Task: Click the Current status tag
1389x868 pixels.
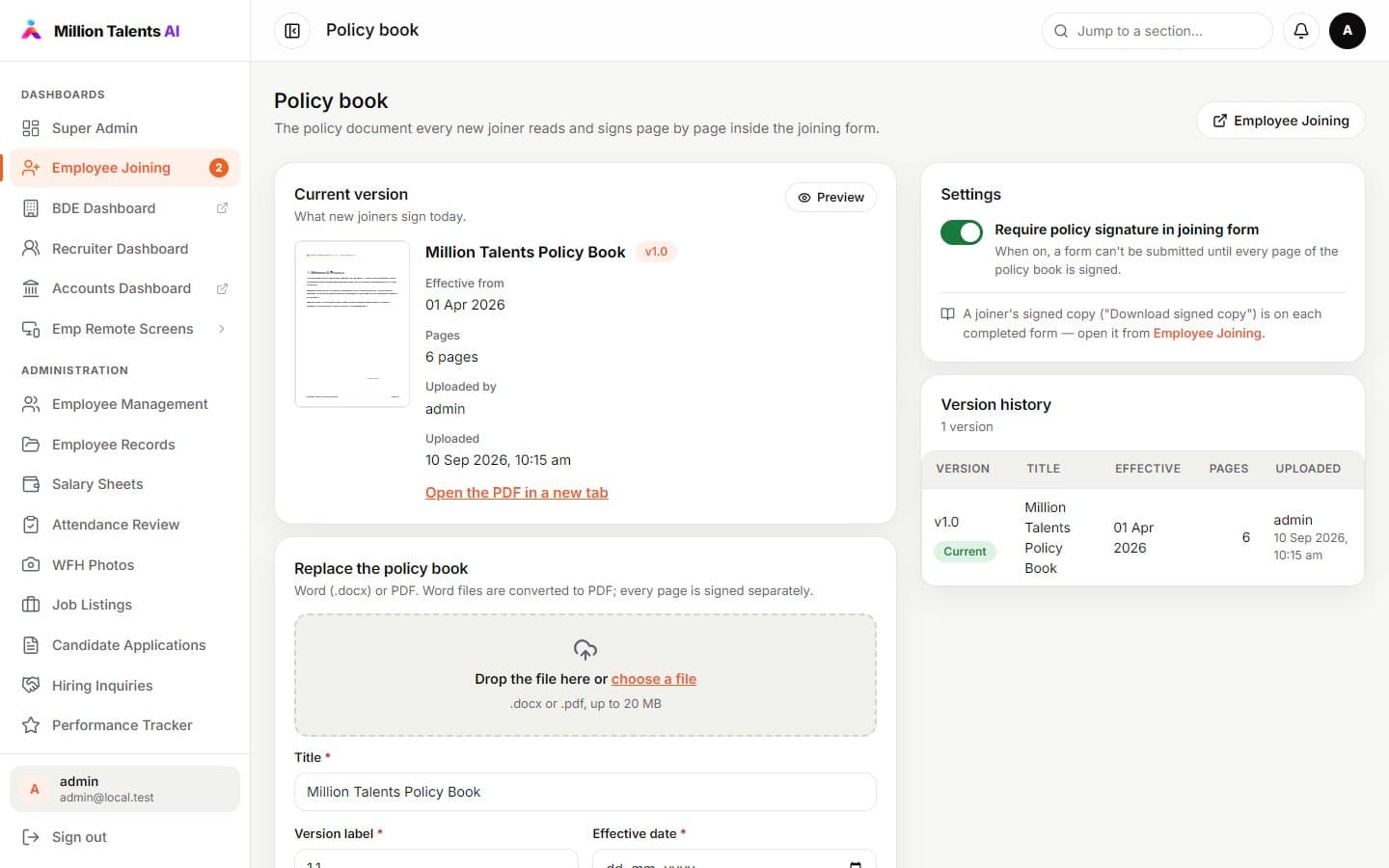Action: tap(965, 552)
